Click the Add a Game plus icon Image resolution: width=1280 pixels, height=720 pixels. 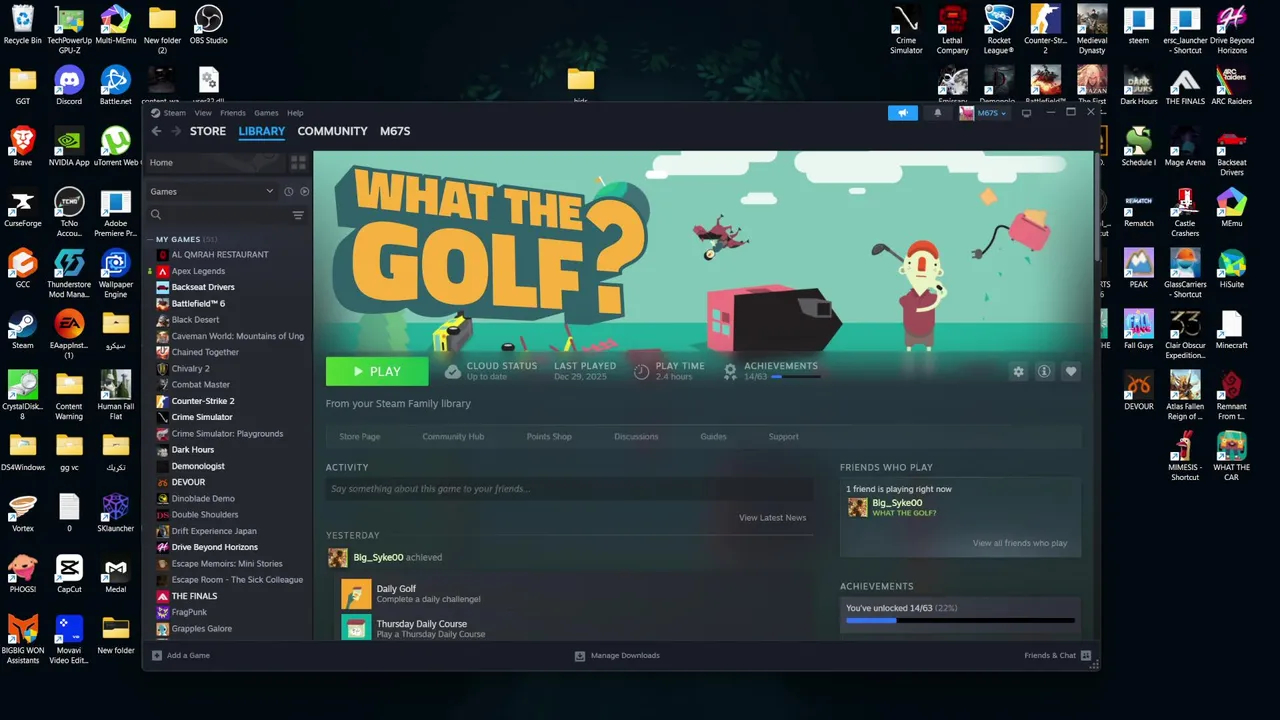coord(157,655)
